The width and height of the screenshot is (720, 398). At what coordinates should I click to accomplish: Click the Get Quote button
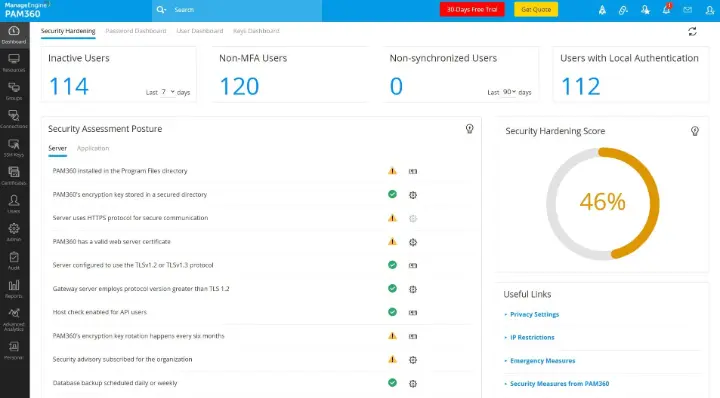pos(536,9)
